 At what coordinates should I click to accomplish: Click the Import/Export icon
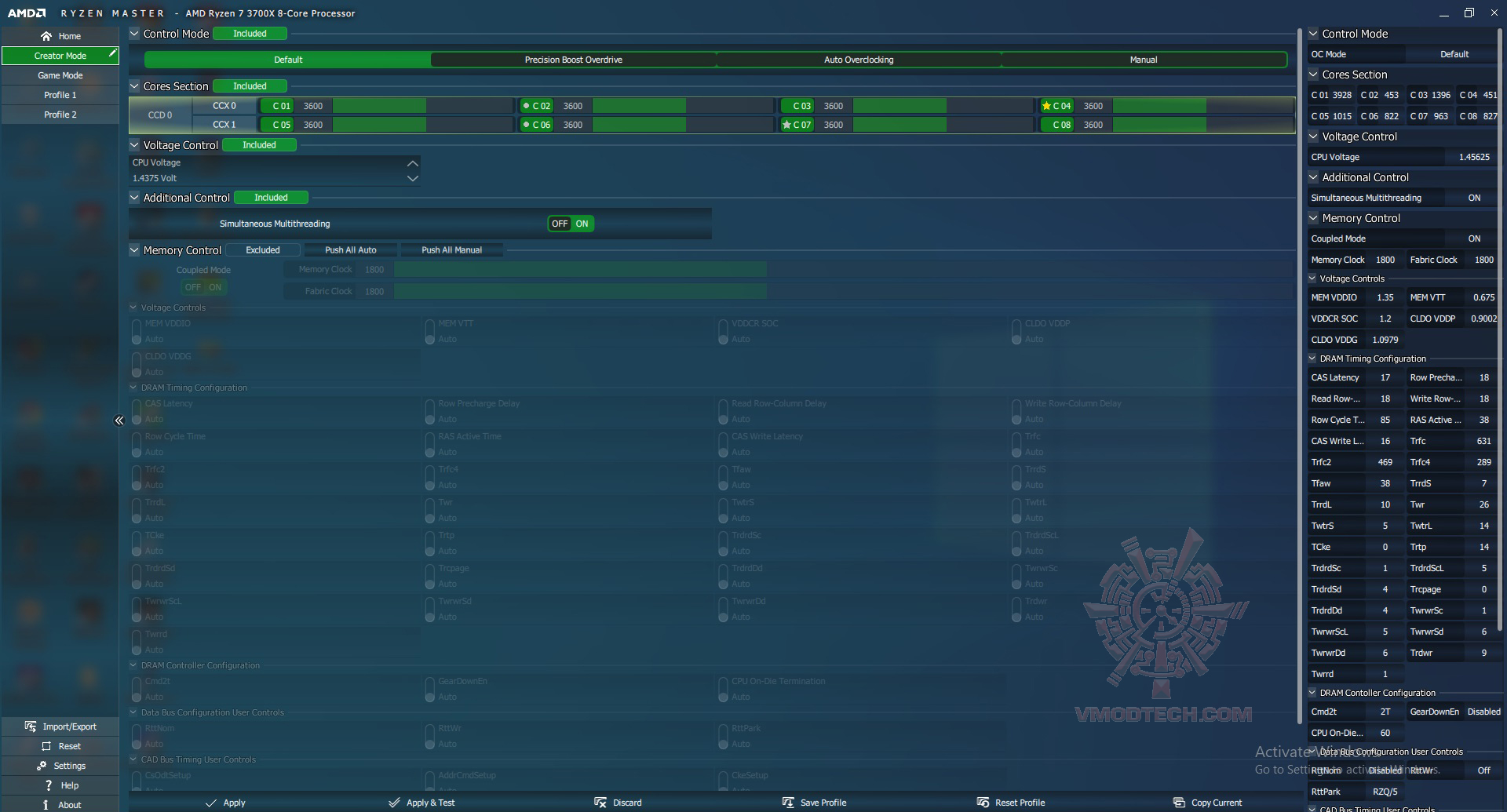31,726
